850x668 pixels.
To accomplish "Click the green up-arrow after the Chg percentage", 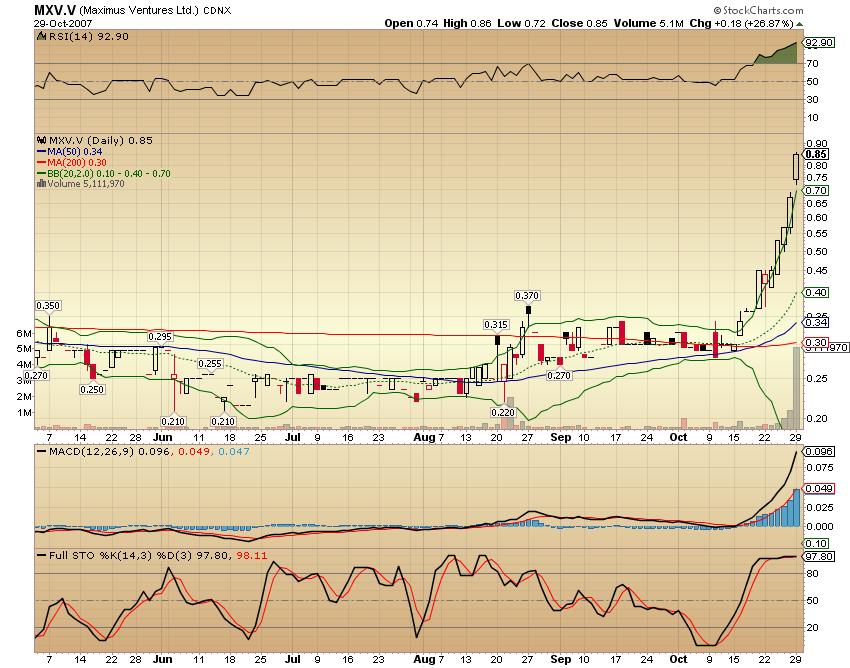I will click(800, 24).
